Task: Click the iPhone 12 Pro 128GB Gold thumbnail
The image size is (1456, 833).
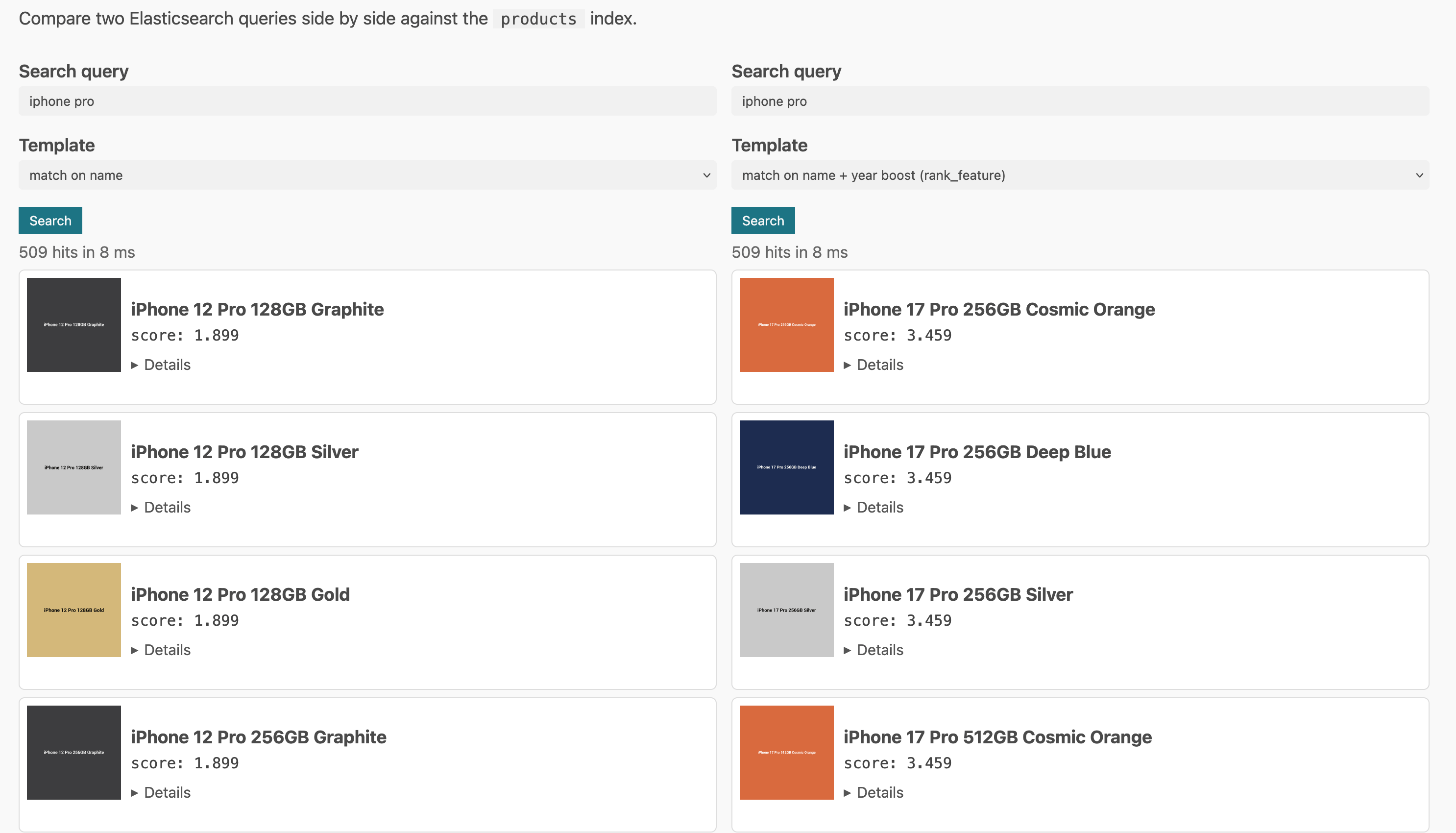Action: pyautogui.click(x=74, y=610)
